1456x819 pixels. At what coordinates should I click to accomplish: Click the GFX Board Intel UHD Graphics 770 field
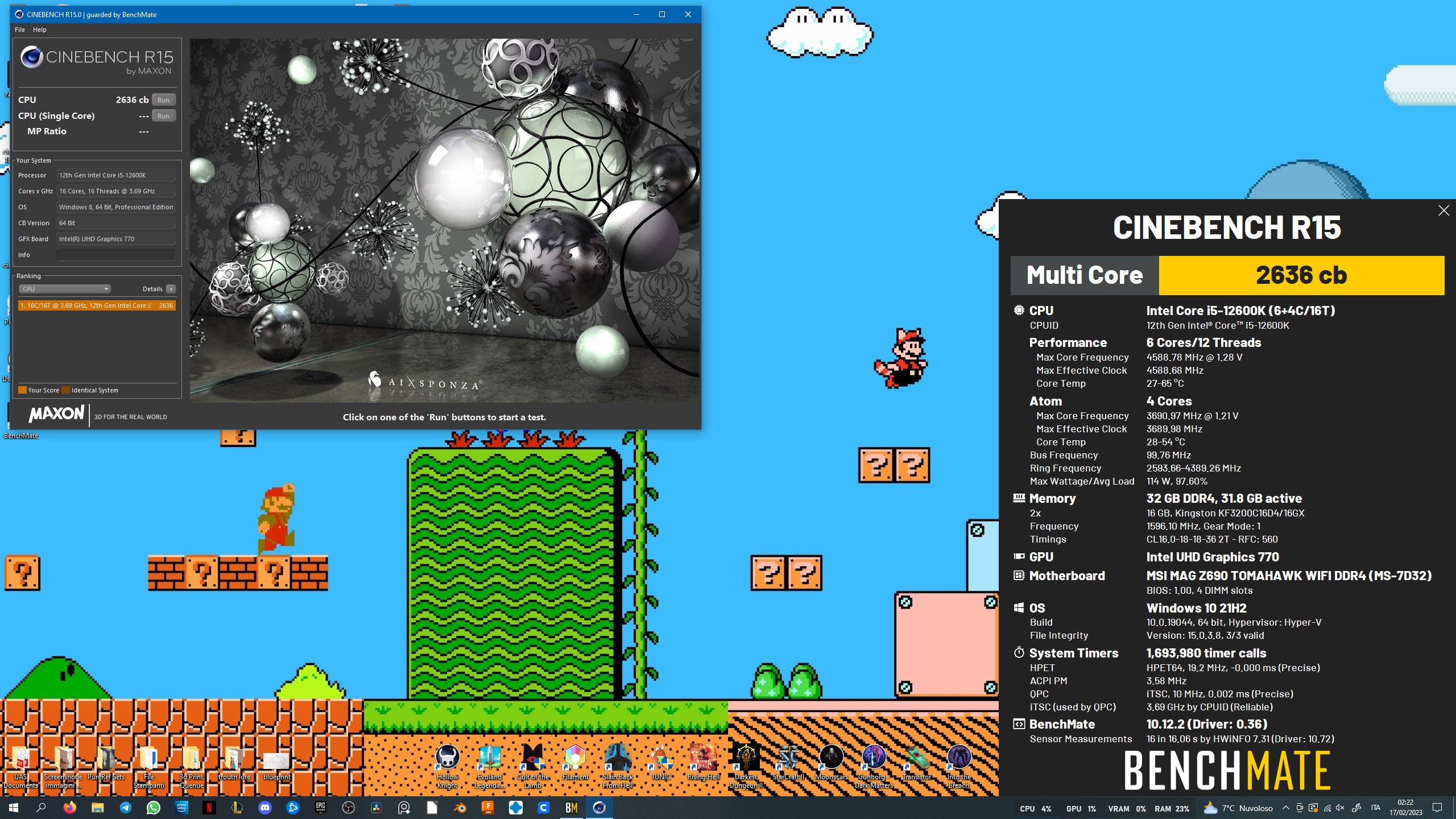[x=116, y=239]
